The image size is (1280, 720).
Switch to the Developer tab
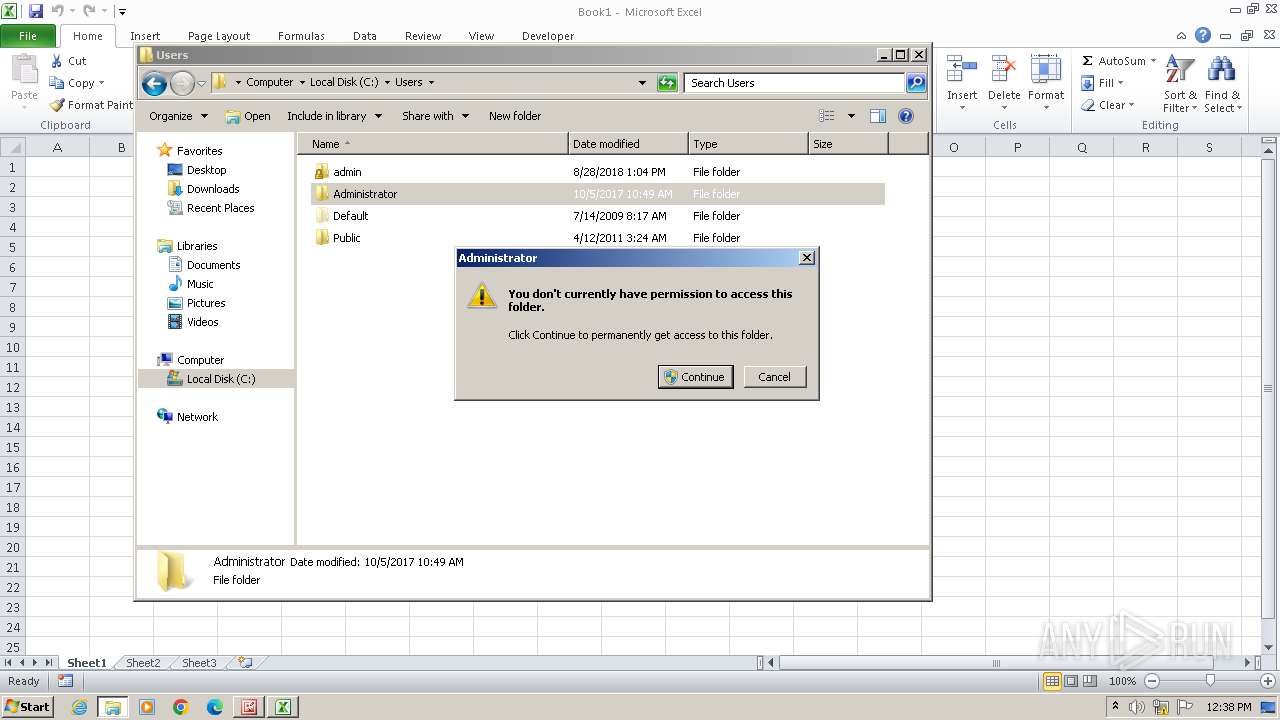tap(548, 36)
